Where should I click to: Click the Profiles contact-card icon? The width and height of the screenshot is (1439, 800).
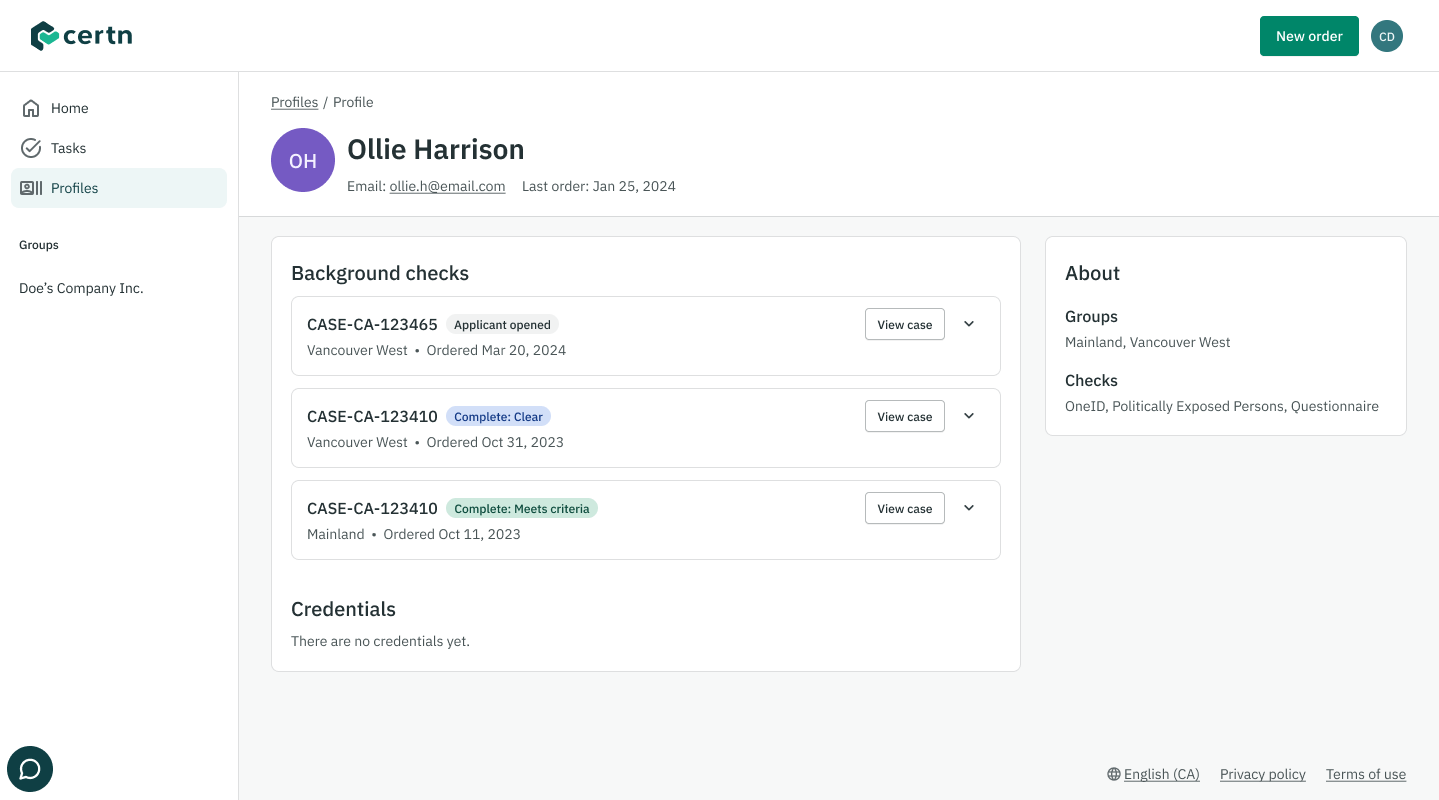31,188
